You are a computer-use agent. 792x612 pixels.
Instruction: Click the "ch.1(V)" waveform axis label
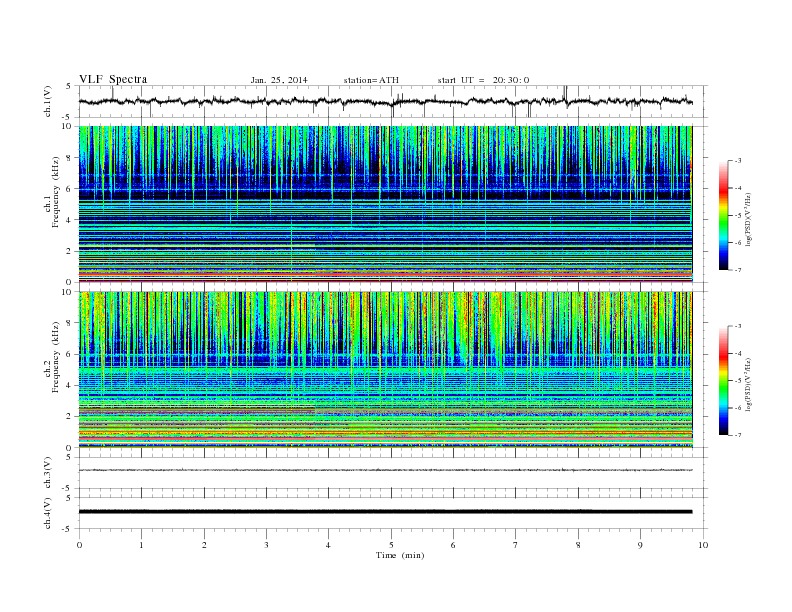pyautogui.click(x=48, y=101)
